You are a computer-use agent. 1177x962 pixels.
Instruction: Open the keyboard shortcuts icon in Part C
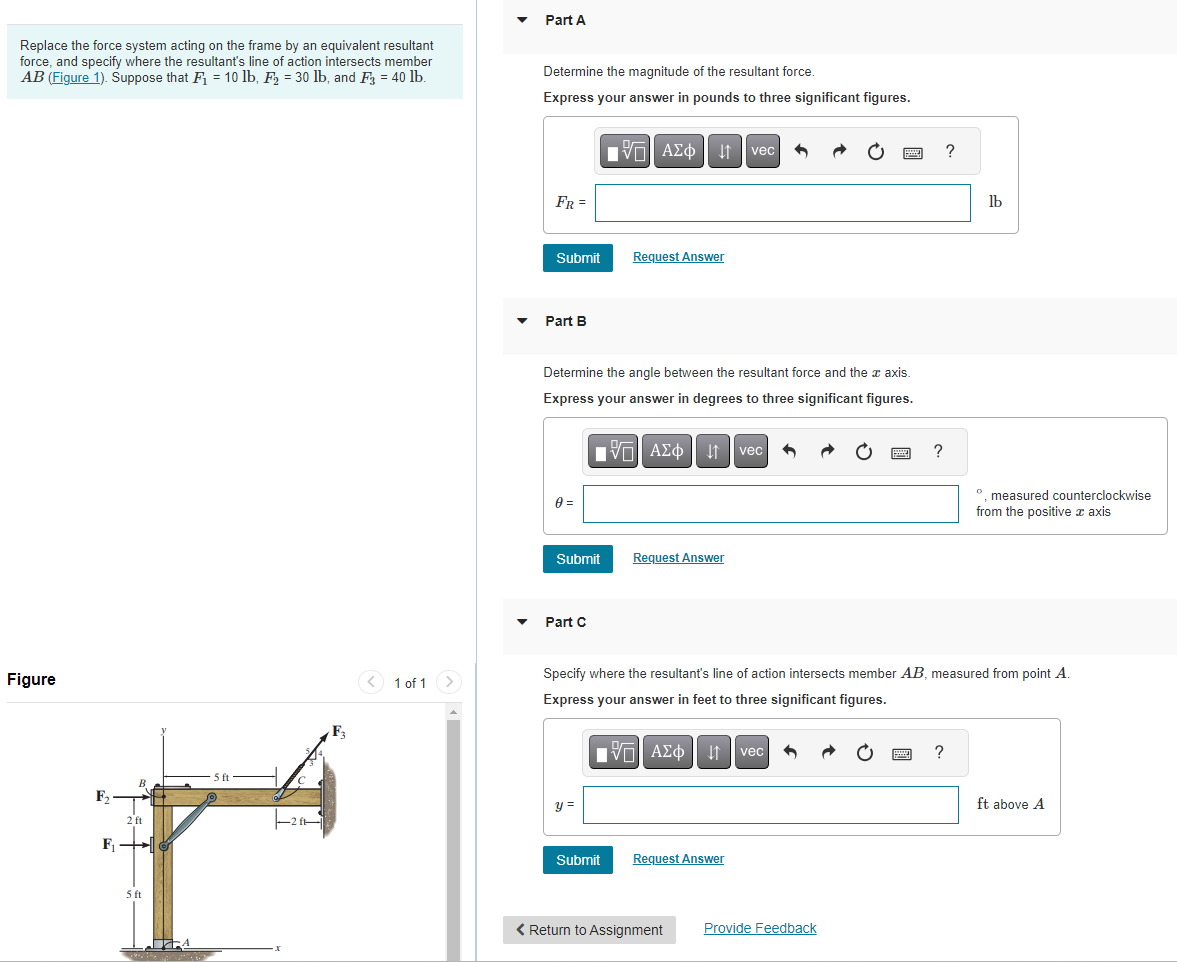pyautogui.click(x=901, y=751)
